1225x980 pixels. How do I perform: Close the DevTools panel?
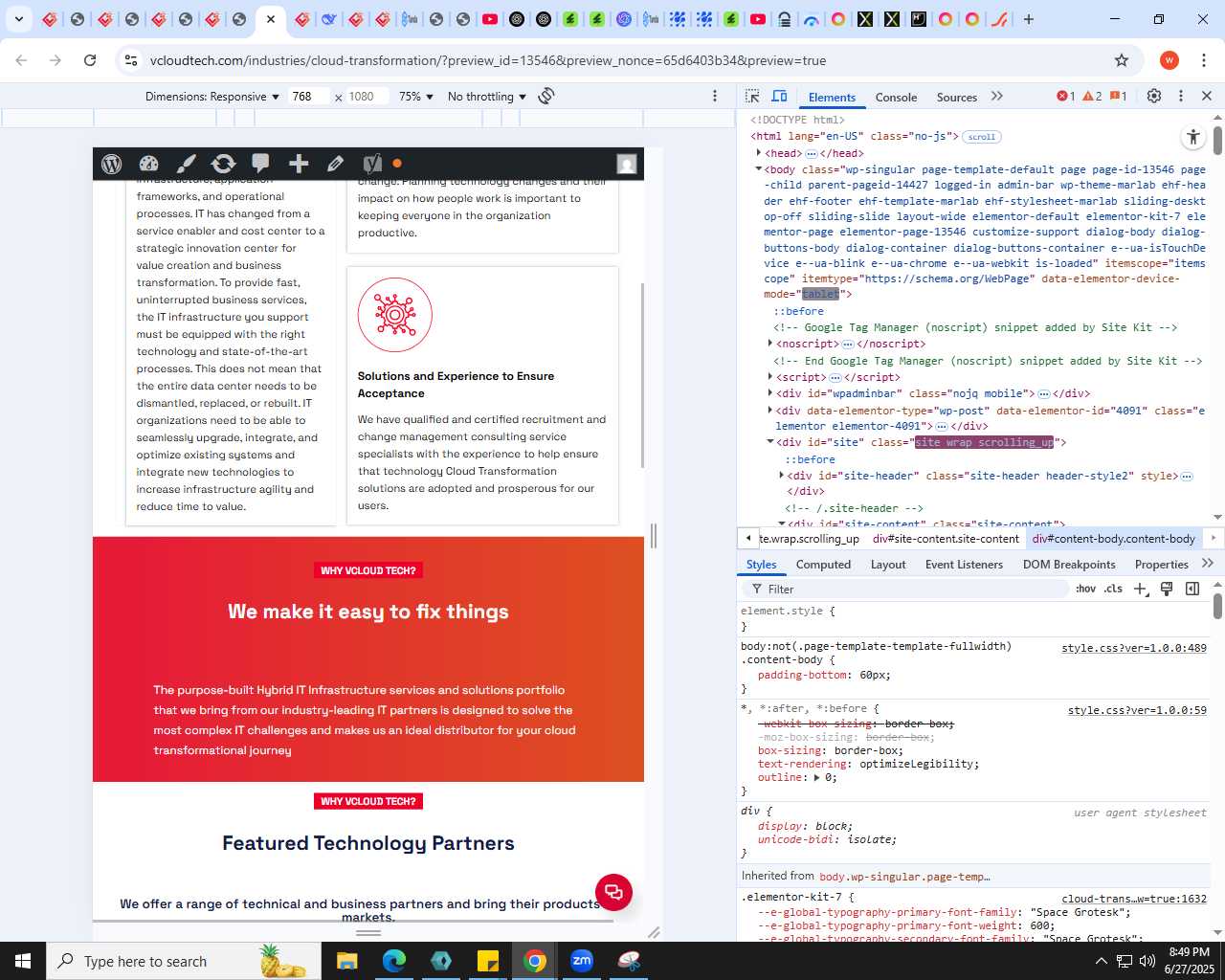click(1207, 96)
